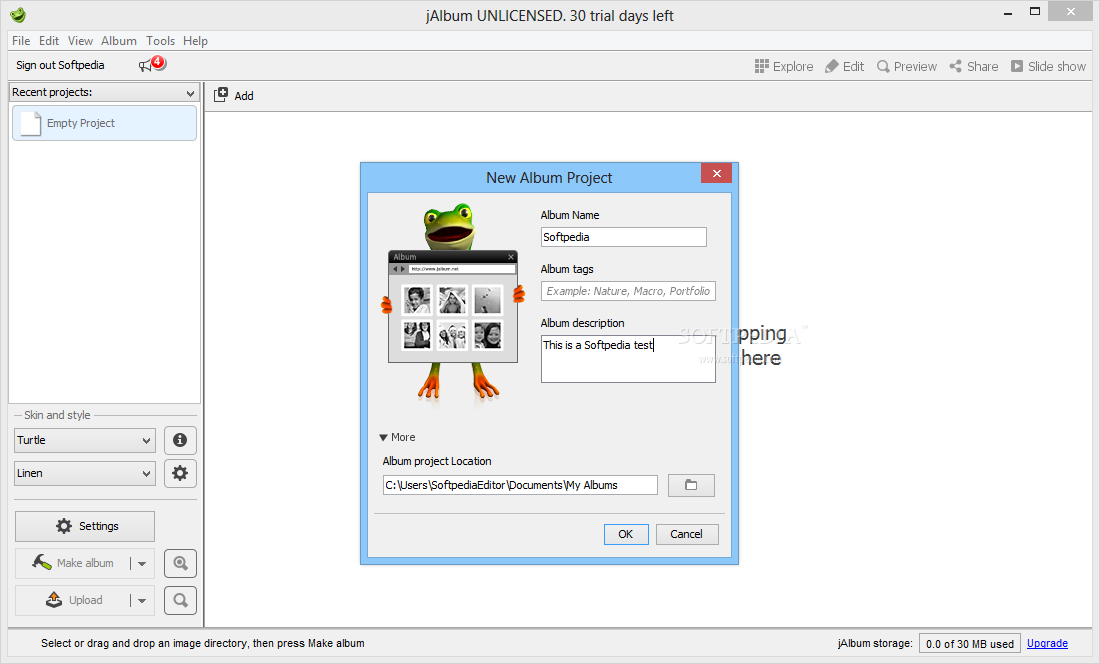Open the Edit menu in menu bar
1100x664 pixels.
pos(48,41)
